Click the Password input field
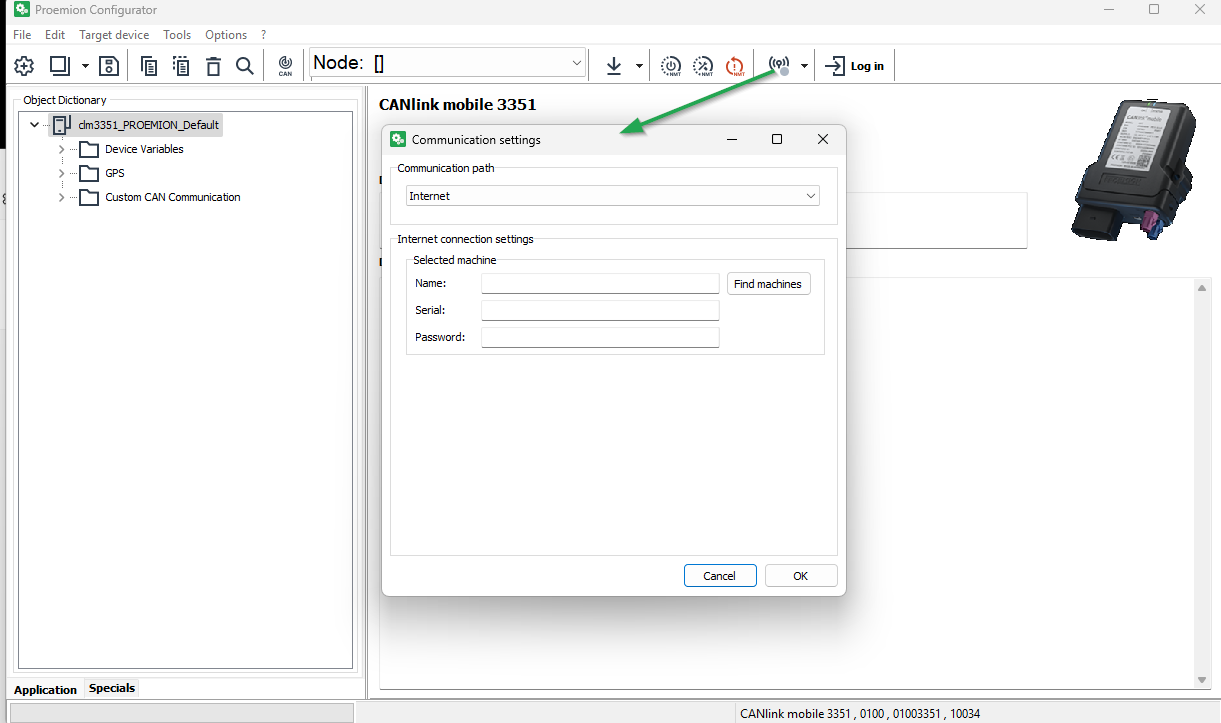The image size is (1221, 723). pos(600,337)
